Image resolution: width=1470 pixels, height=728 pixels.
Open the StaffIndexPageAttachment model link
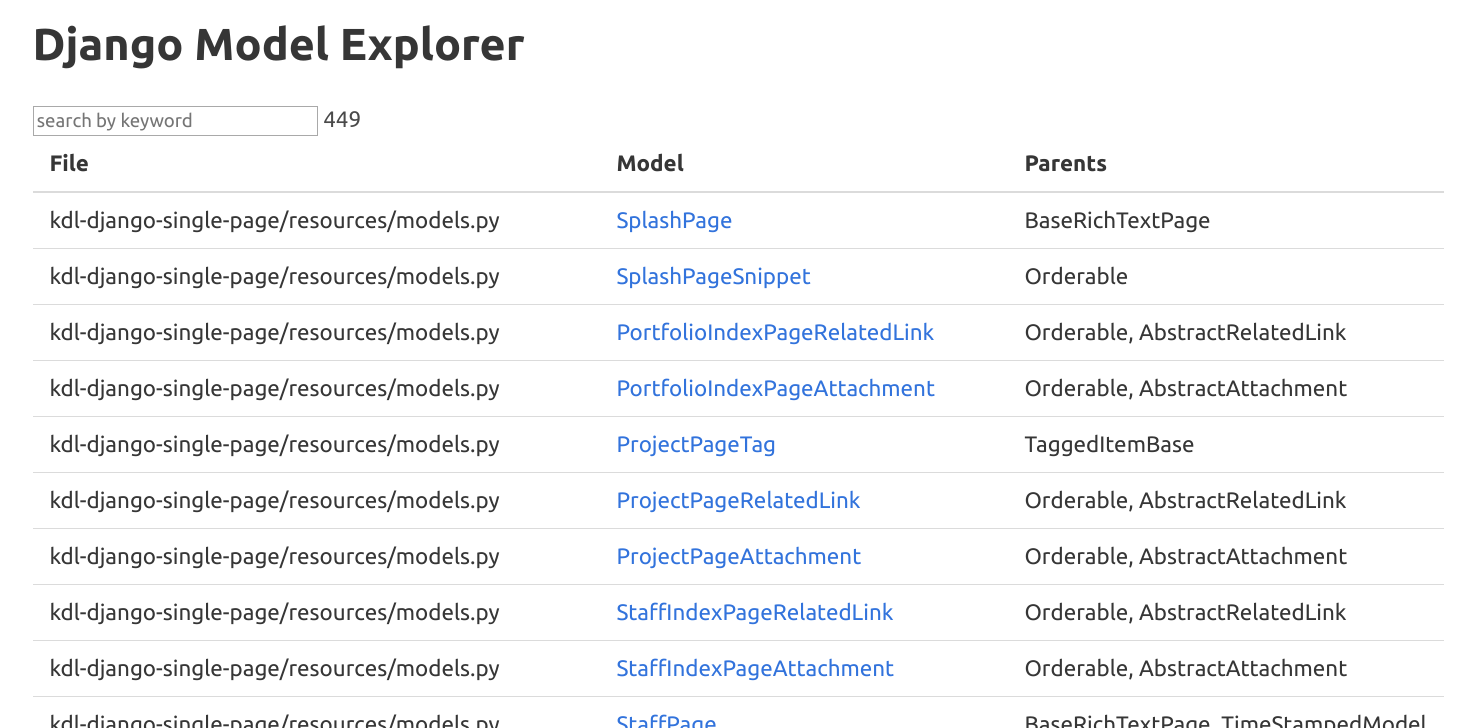[755, 669]
